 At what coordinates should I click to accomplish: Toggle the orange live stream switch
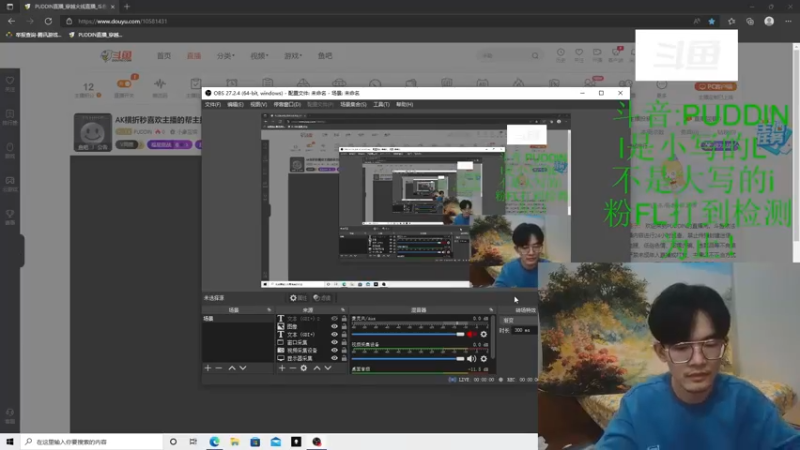[x=124, y=84]
